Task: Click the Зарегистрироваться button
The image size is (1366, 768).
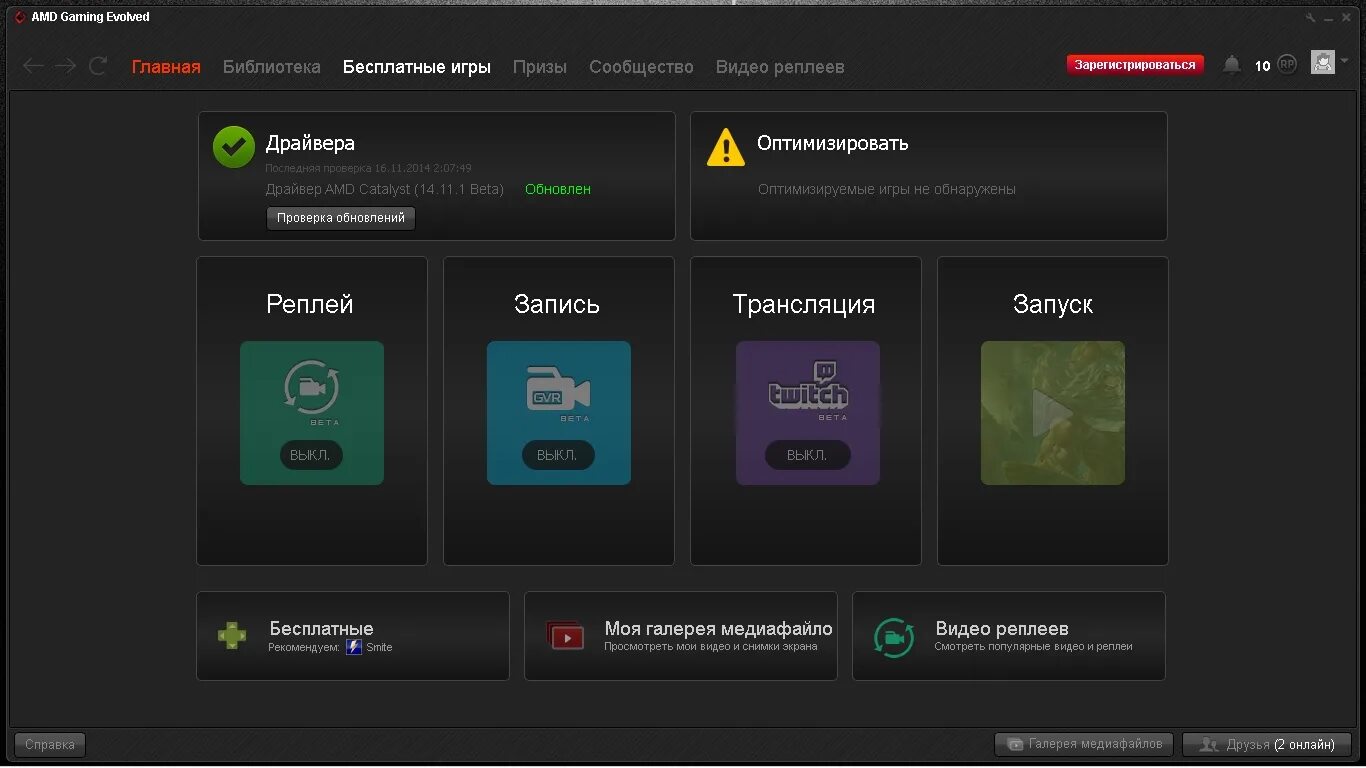Action: point(1135,62)
